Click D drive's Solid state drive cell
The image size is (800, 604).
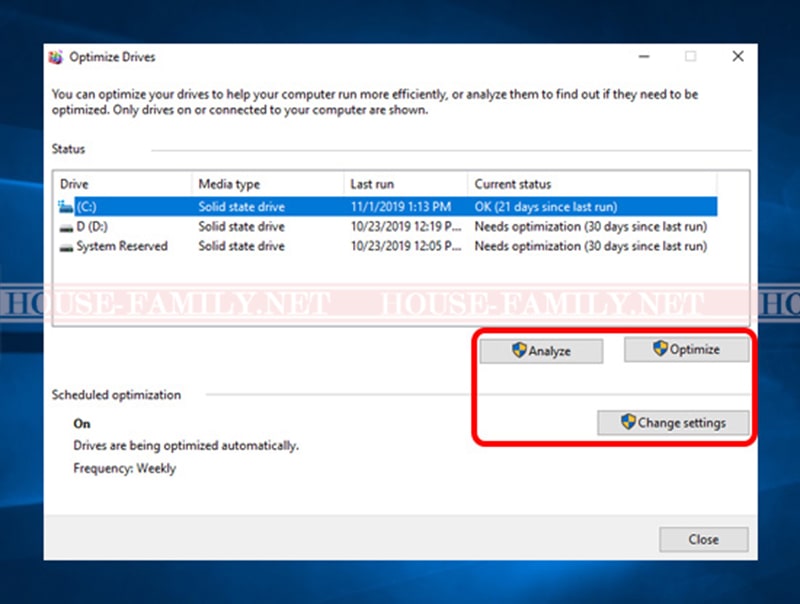pyautogui.click(x=241, y=226)
